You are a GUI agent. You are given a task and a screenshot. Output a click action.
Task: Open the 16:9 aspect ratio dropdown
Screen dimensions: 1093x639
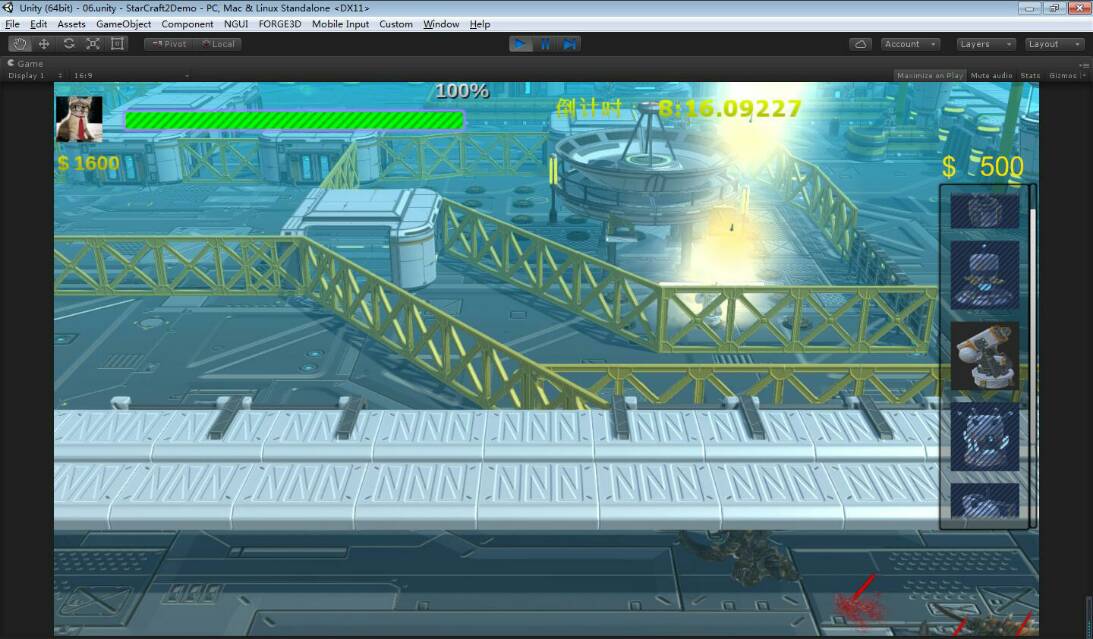pos(130,75)
